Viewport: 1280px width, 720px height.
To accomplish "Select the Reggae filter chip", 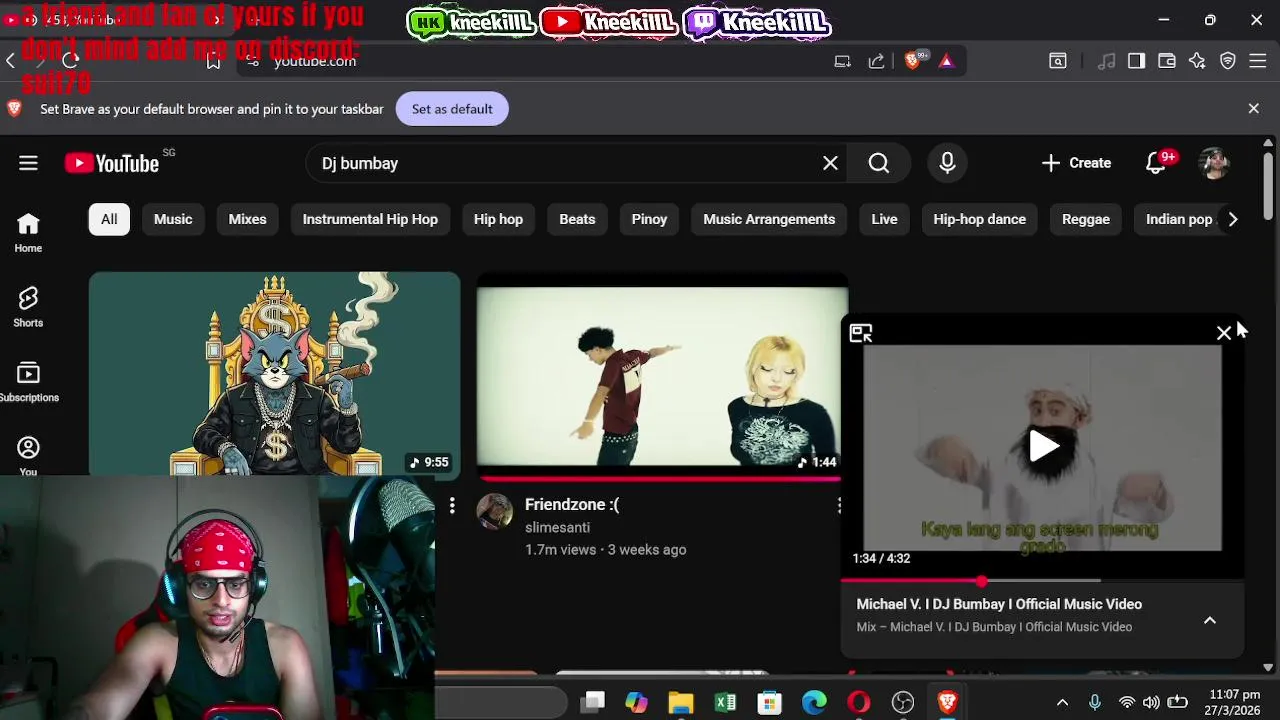I will pos(1085,219).
